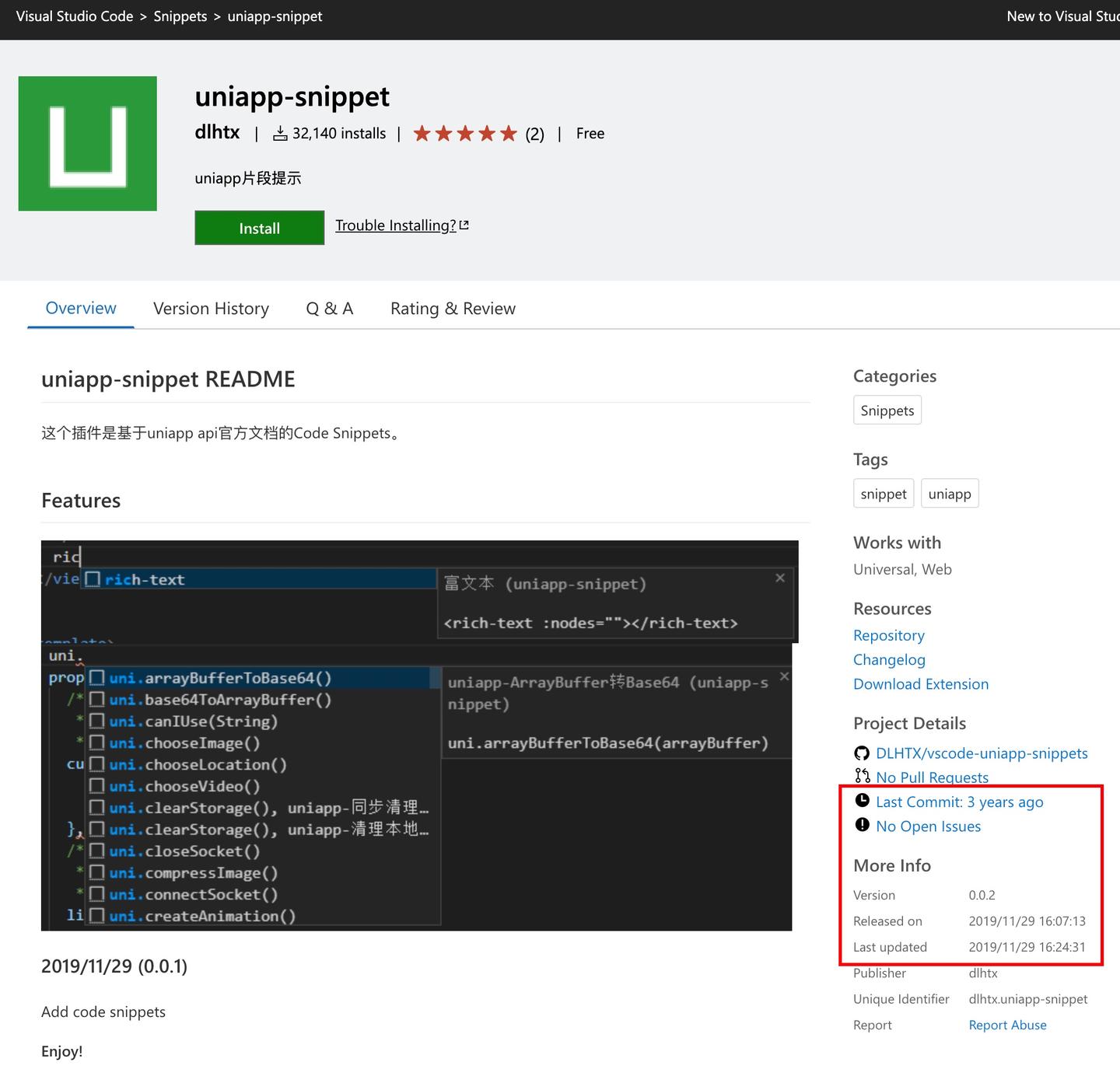
Task: Switch to the Q & A tab
Action: 330,309
